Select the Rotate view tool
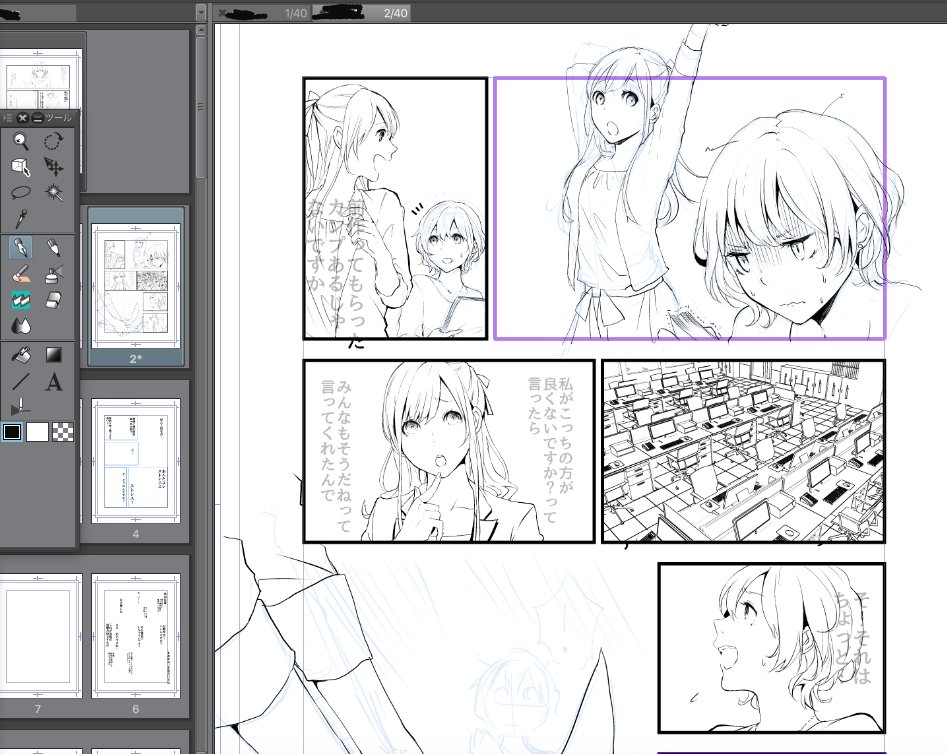 tap(54, 141)
